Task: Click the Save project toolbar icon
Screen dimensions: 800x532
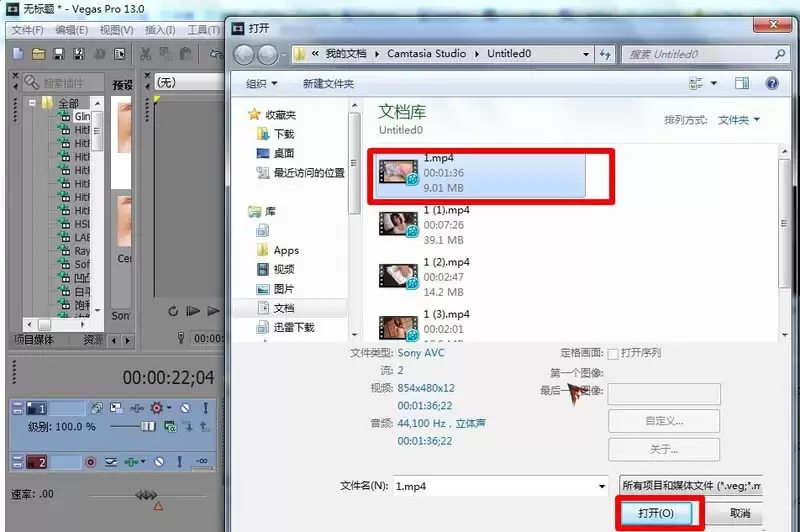Action: pos(59,54)
